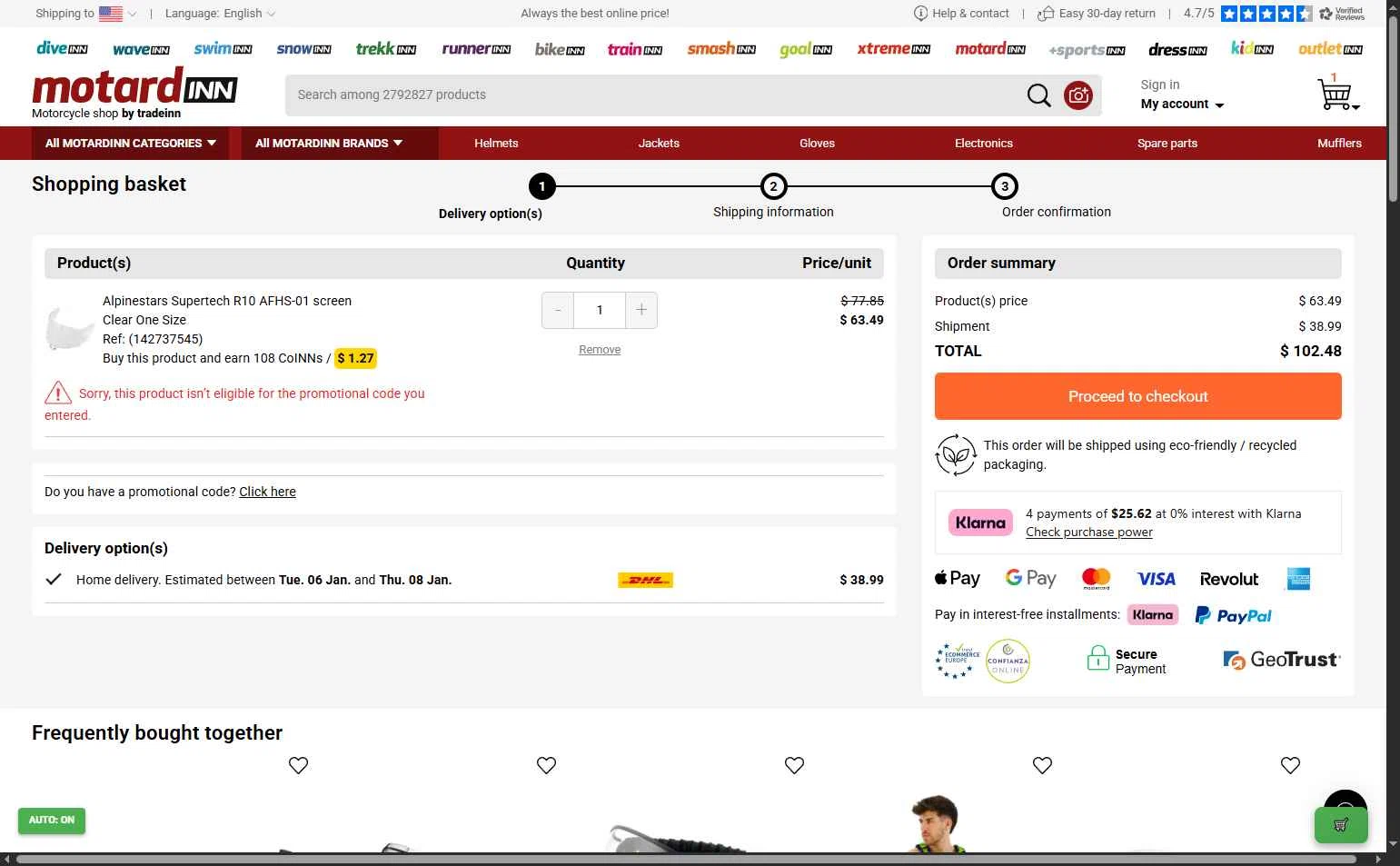The width and height of the screenshot is (1400, 866).
Task: Open the Mufflers category
Action: pos(1339,144)
